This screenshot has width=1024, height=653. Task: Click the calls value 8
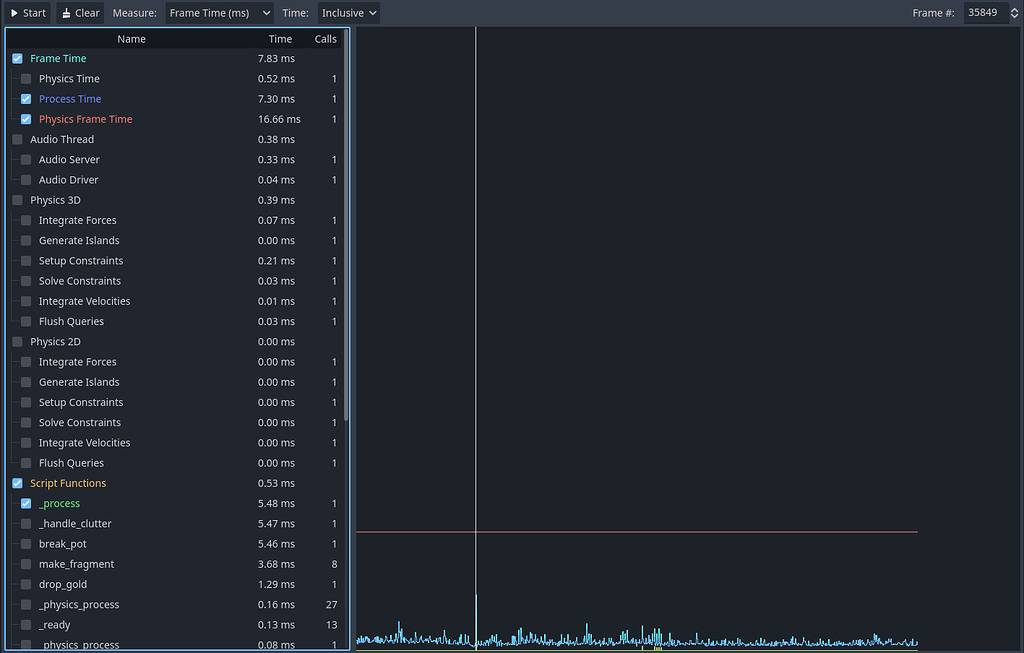(334, 565)
